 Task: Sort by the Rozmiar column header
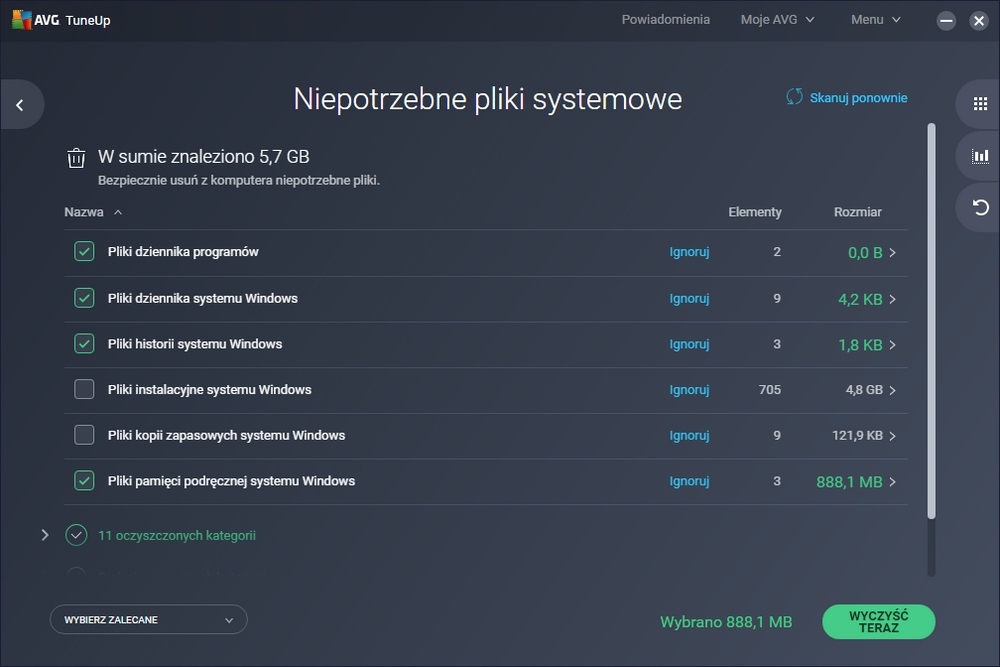tap(858, 212)
